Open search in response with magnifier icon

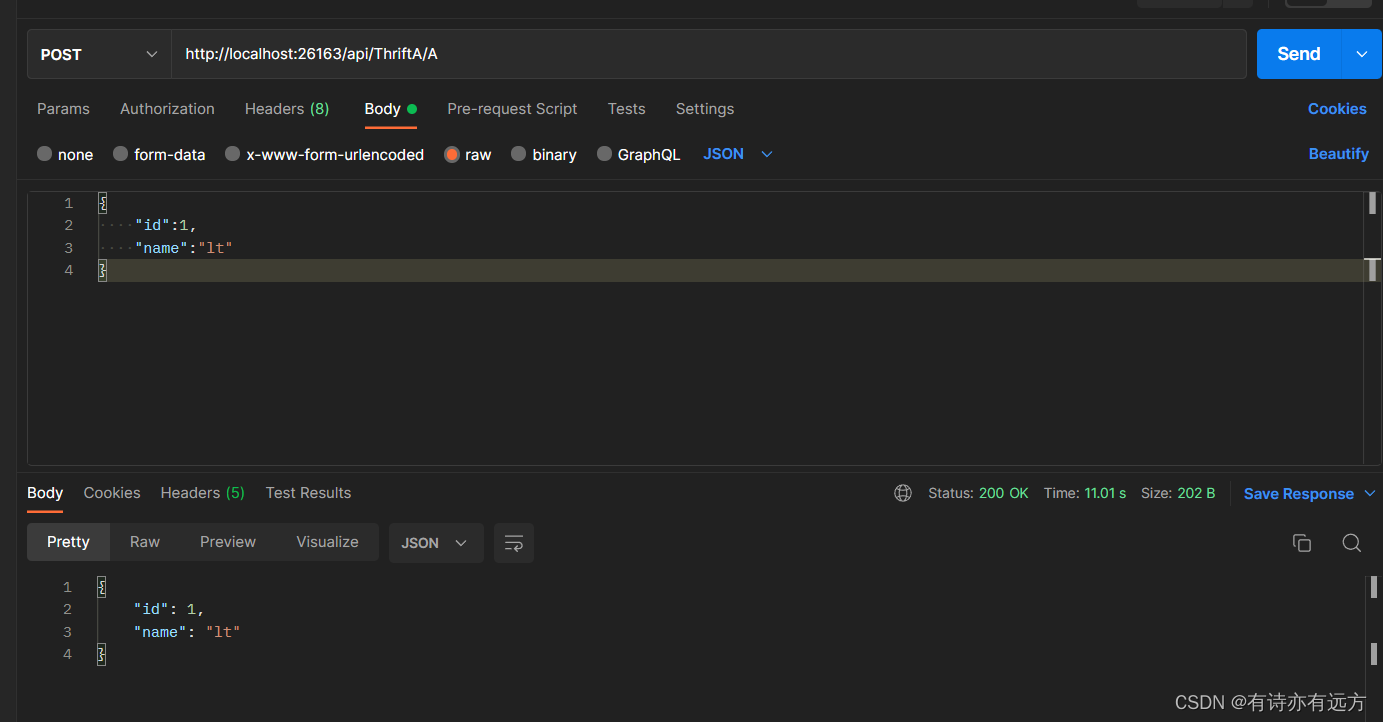(1351, 543)
